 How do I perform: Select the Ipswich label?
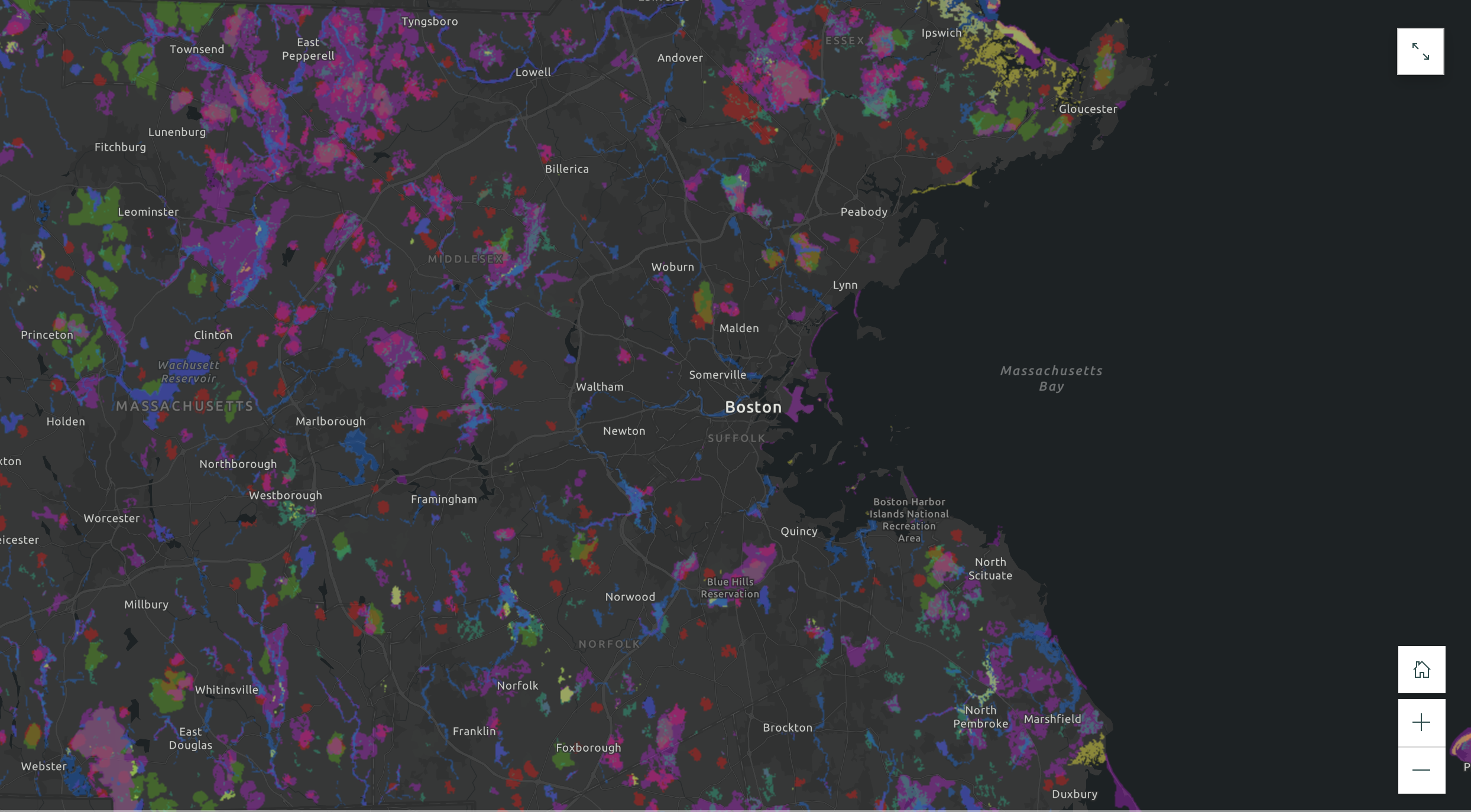pos(941,33)
